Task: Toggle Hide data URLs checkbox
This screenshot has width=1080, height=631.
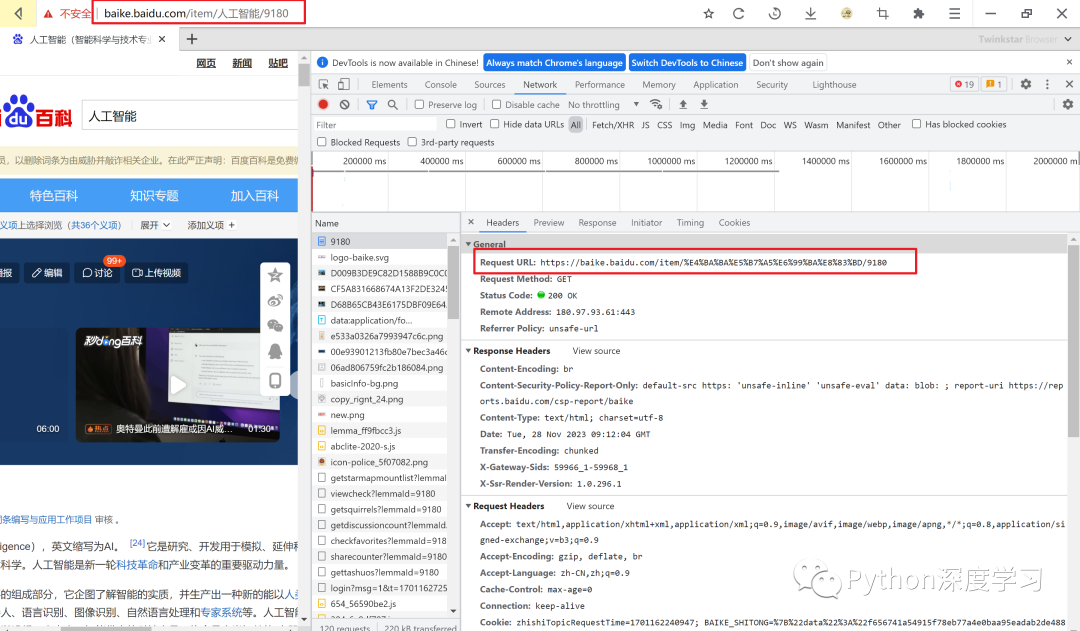Action: 495,124
